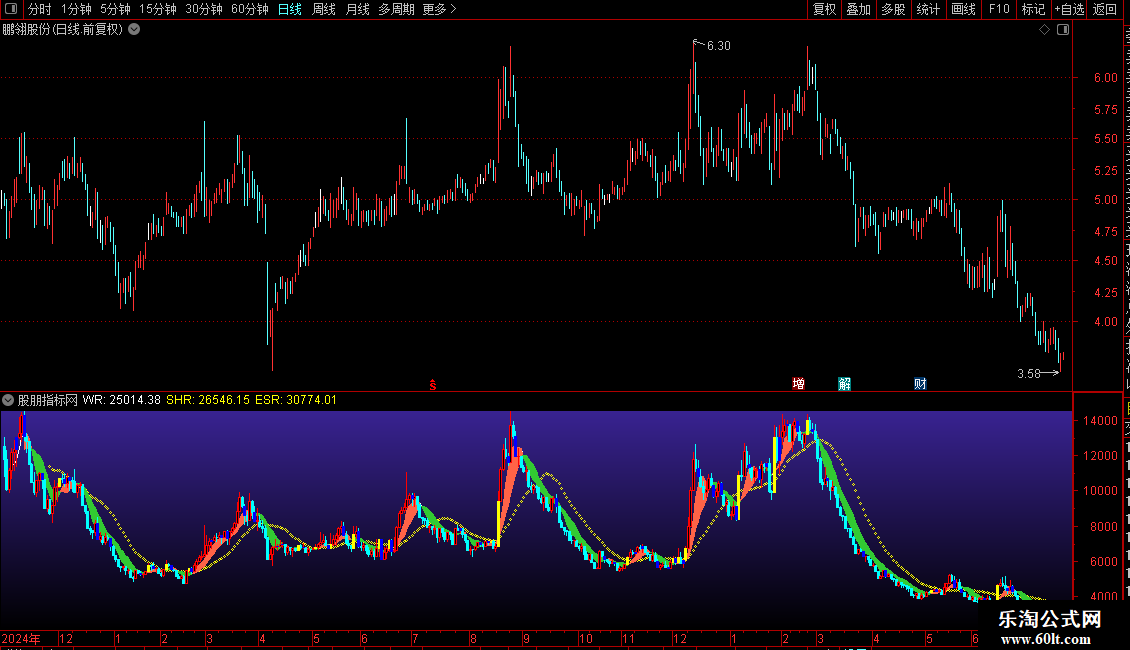The width and height of the screenshot is (1130, 650).
Task: Select the 日线 daily chart tab
Action: [290, 9]
